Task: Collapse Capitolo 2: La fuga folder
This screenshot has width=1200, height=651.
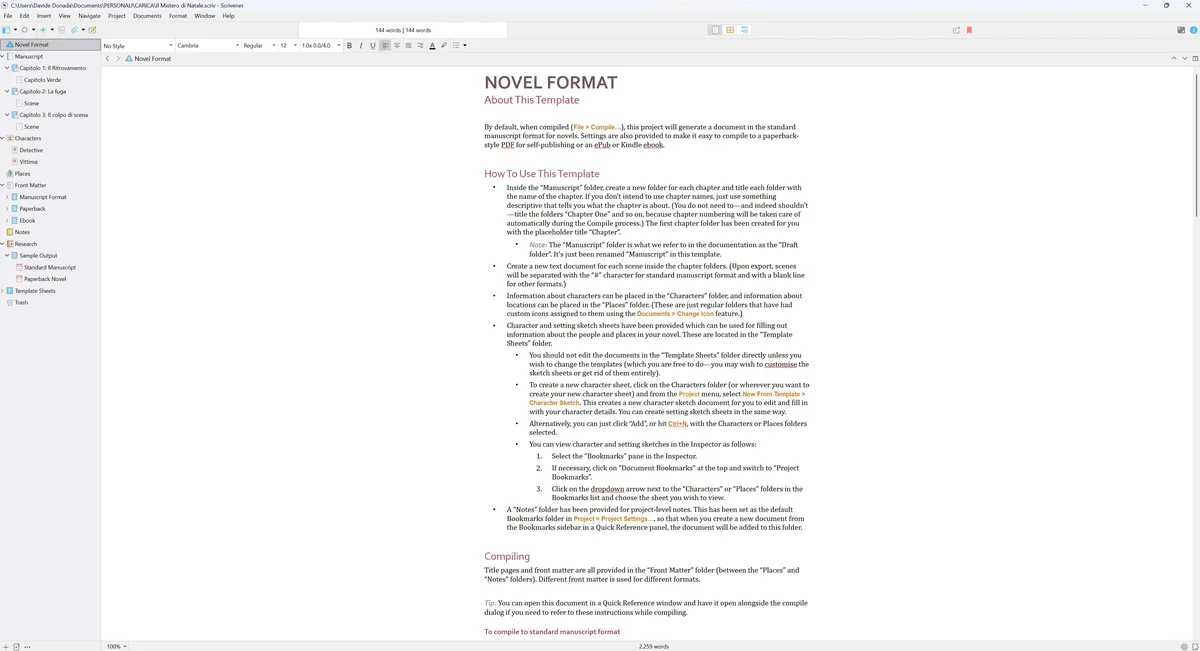Action: (x=7, y=91)
